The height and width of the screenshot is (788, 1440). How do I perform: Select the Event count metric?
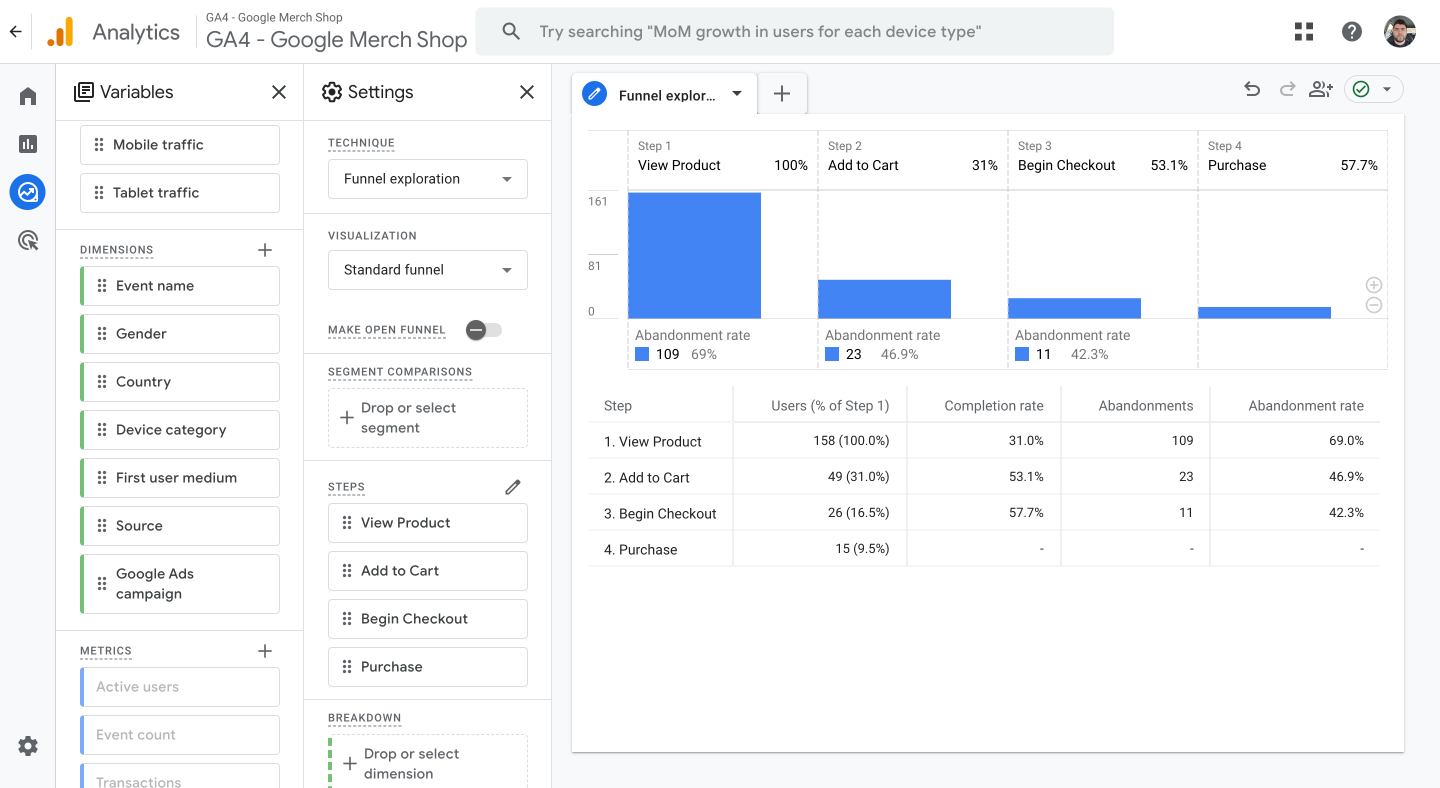180,735
